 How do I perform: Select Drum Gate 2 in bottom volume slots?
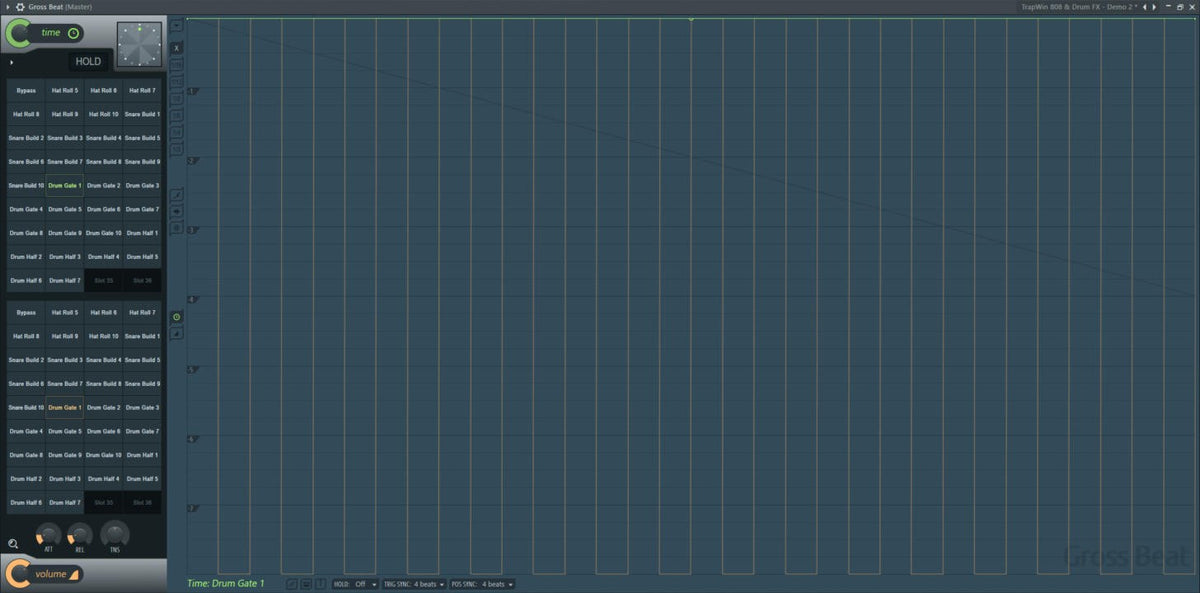point(104,408)
